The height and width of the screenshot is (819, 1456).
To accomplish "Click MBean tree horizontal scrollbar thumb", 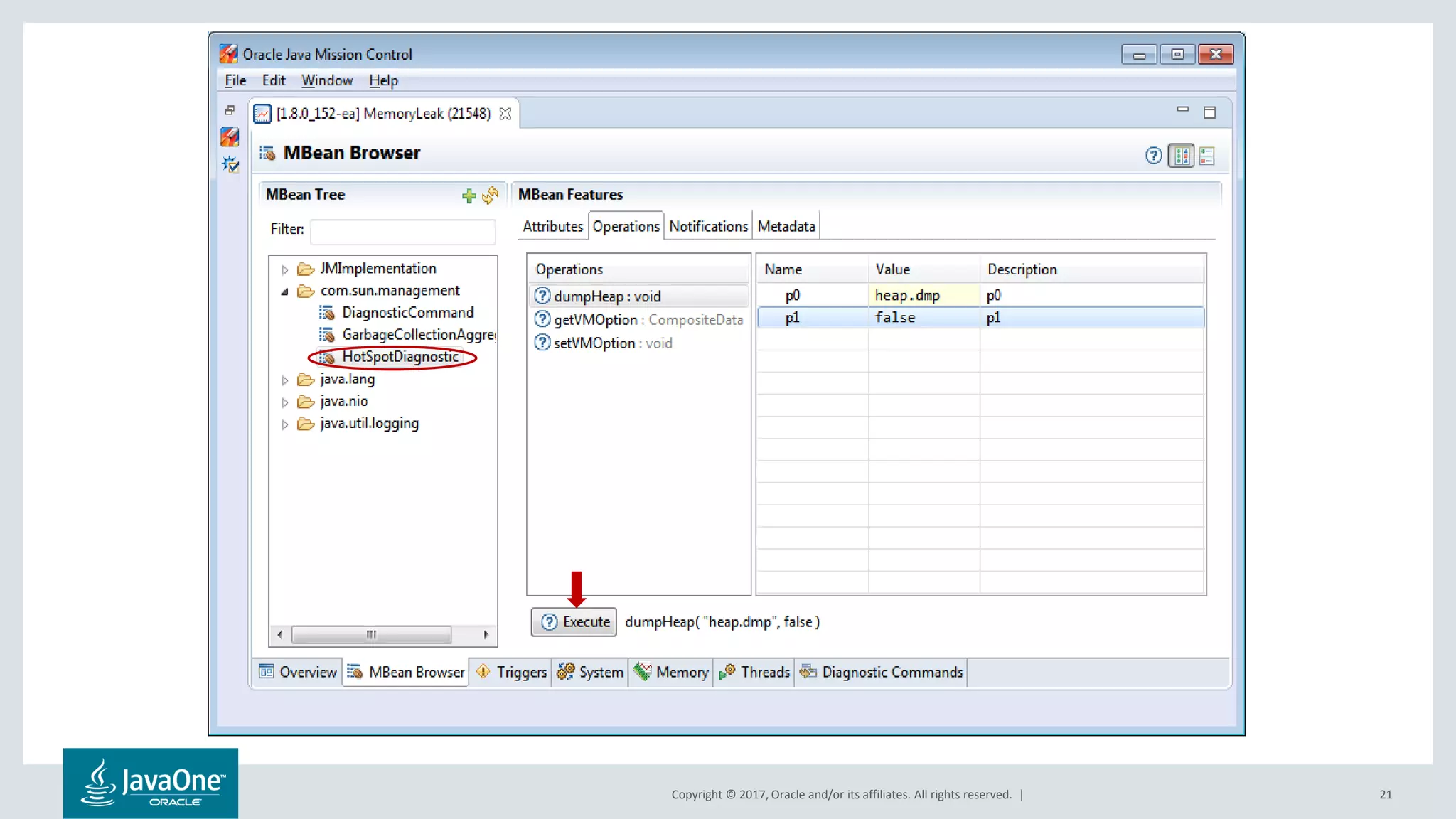I will tap(371, 634).
